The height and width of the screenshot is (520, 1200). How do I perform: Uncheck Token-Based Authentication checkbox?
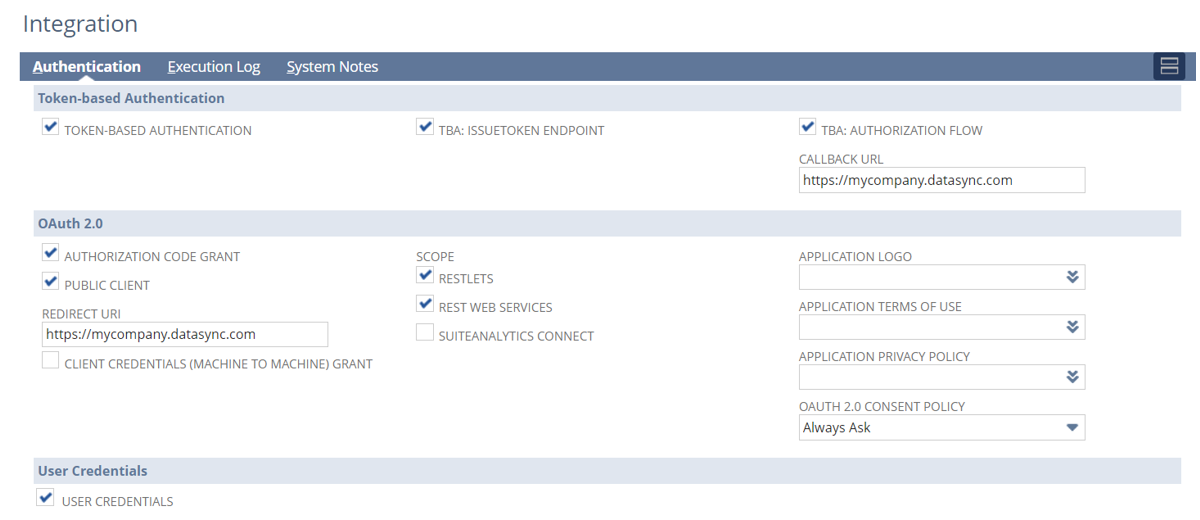pos(50,127)
